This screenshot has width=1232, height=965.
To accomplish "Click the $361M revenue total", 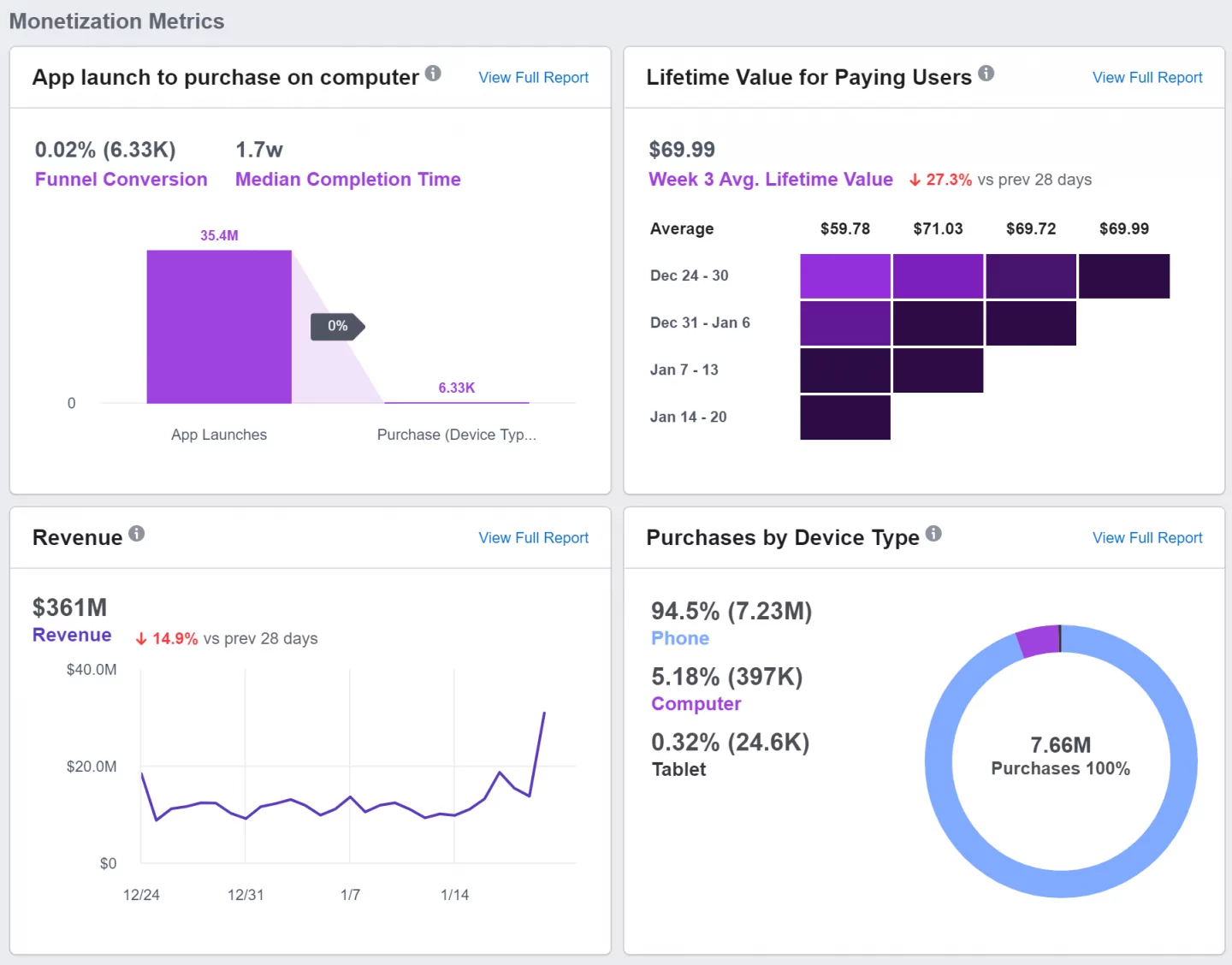I will tap(69, 607).
